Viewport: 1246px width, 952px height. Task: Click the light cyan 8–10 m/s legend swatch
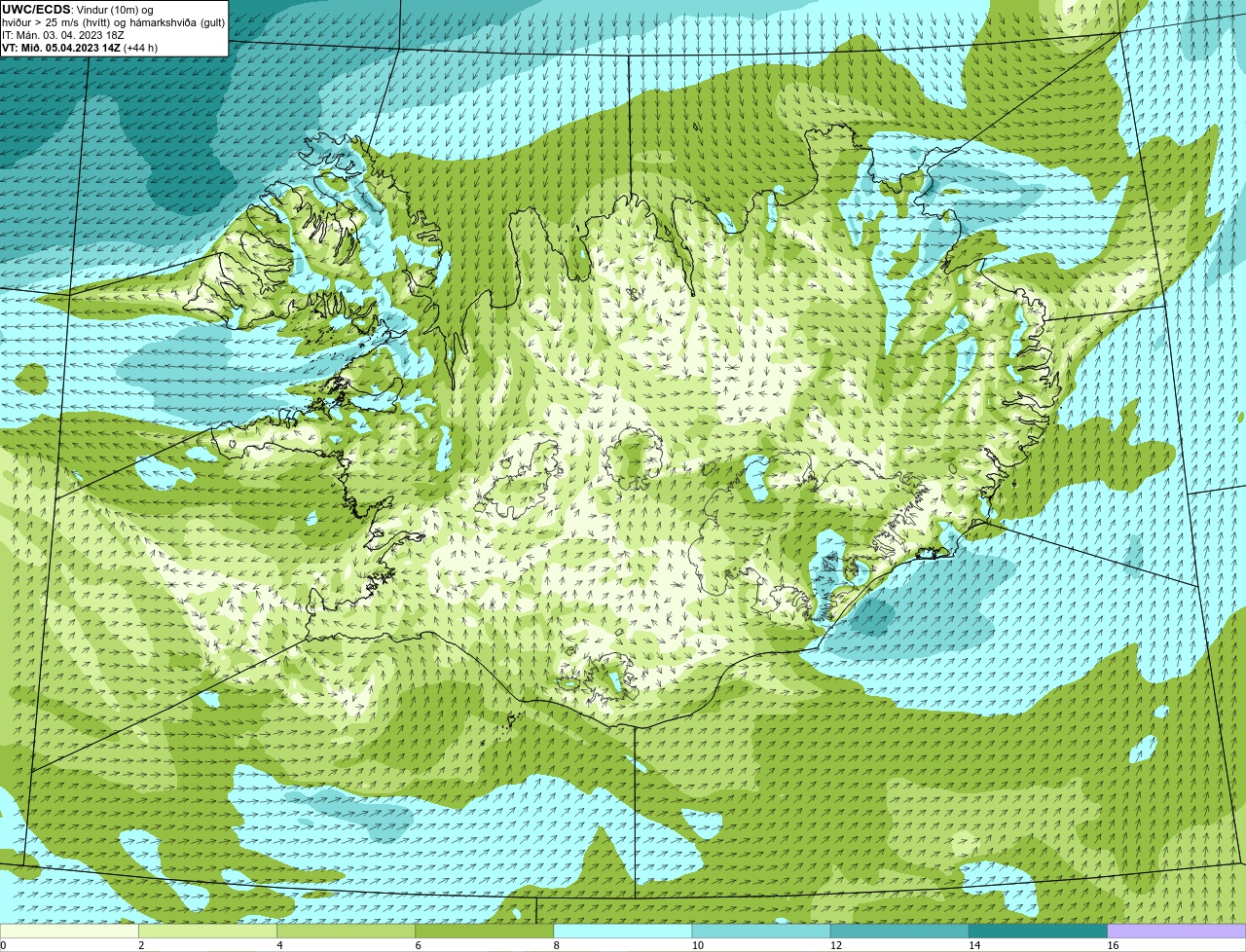[x=623, y=932]
